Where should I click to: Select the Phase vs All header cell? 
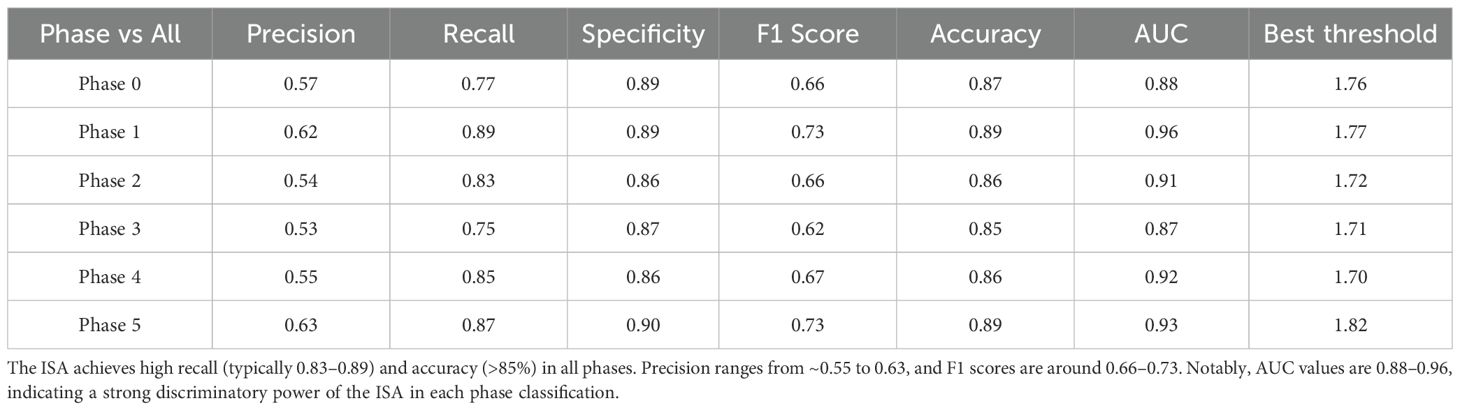[110, 34]
